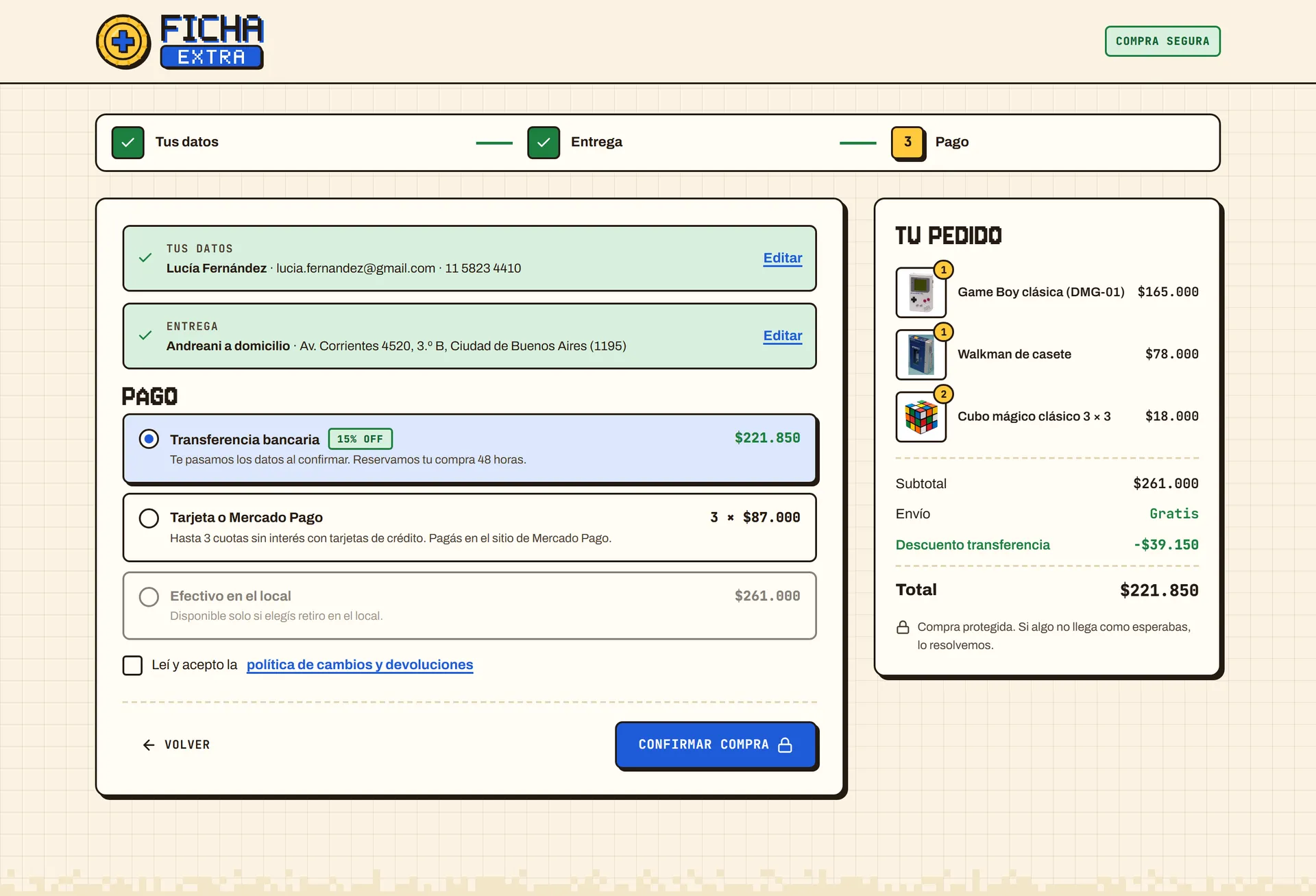Viewport: 1316px width, 896px height.
Task: Click the lock icon next to Compra protegida
Action: (903, 627)
